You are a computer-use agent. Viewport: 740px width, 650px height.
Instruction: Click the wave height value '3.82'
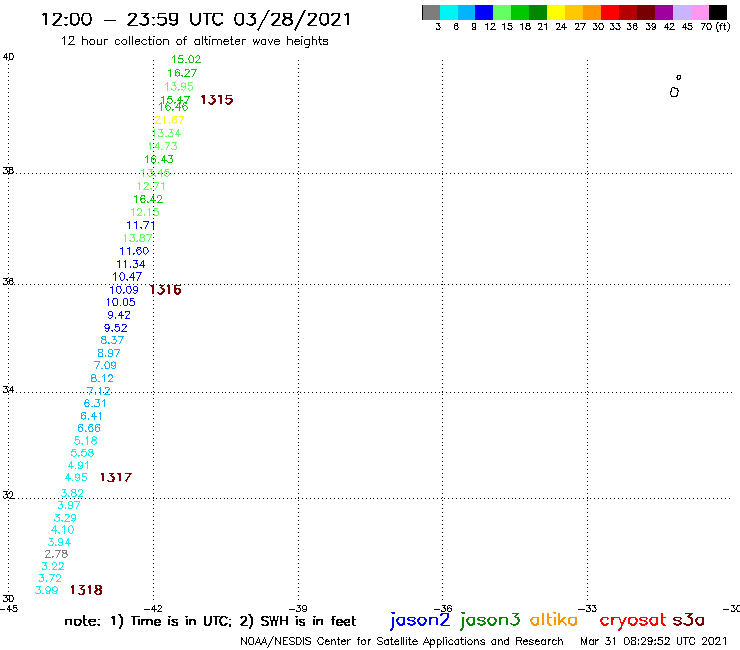72,493
